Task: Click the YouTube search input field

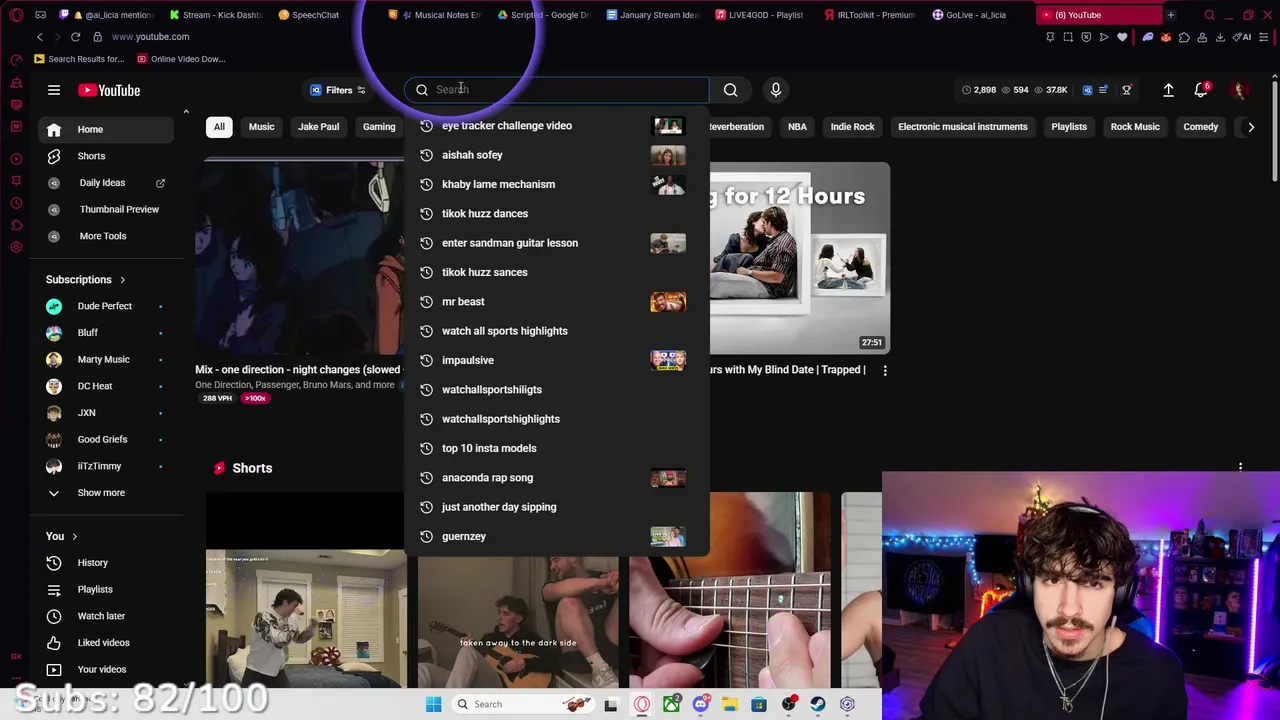Action: click(556, 90)
